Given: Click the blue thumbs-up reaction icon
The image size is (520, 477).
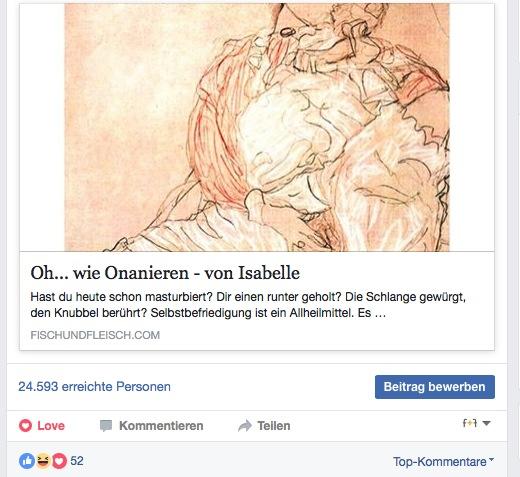Looking at the screenshot, I should click(27, 461).
